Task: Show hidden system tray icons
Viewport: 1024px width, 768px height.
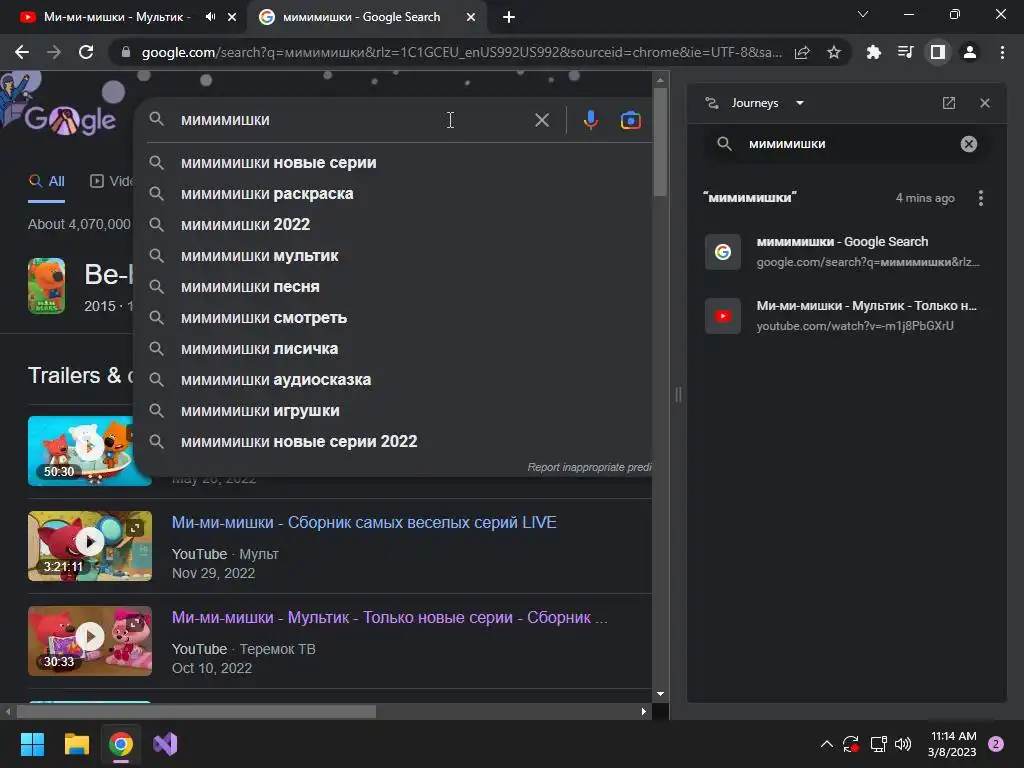Action: 826,744
